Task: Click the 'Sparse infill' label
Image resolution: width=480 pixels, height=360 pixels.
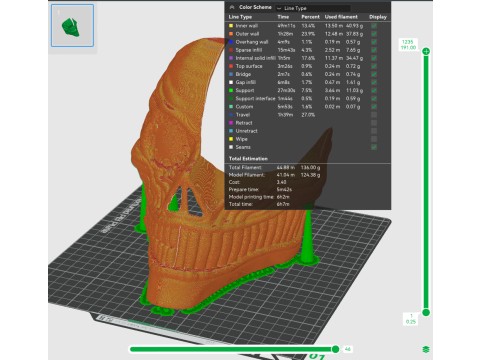Action: coord(249,50)
